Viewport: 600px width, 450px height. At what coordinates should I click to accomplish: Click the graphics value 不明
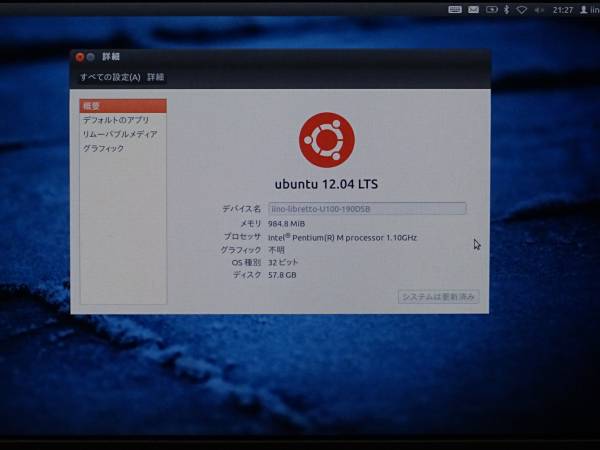click(x=276, y=250)
